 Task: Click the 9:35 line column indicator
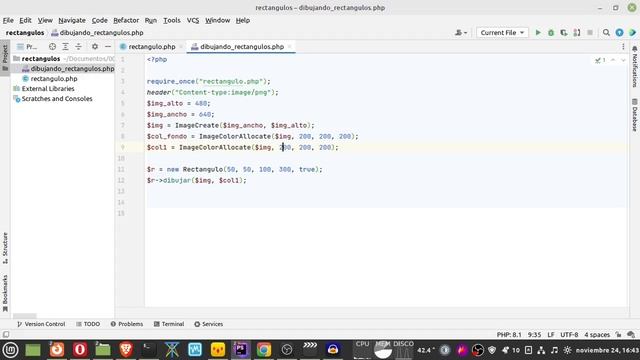[x=534, y=335]
